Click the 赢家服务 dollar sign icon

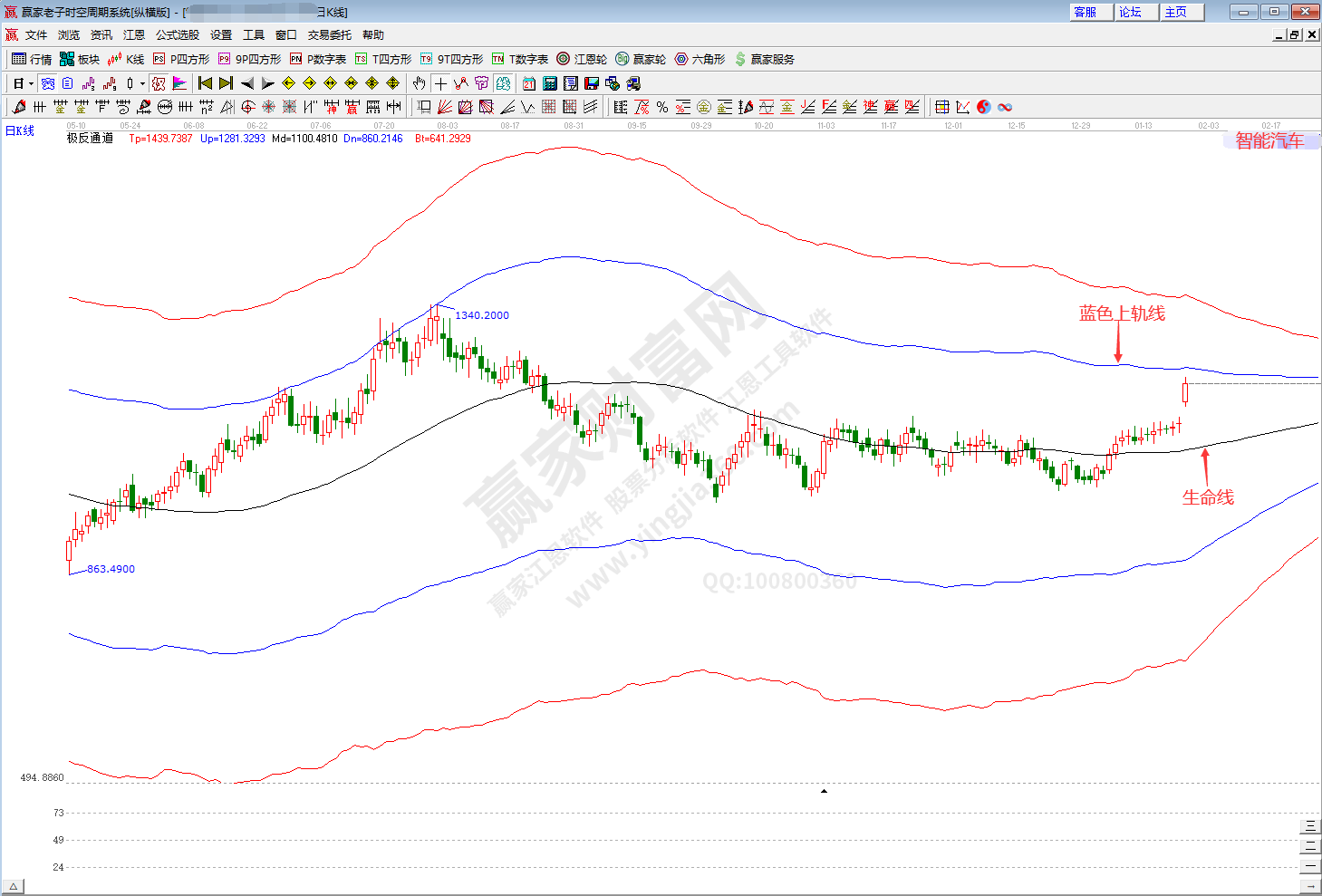coord(765,59)
